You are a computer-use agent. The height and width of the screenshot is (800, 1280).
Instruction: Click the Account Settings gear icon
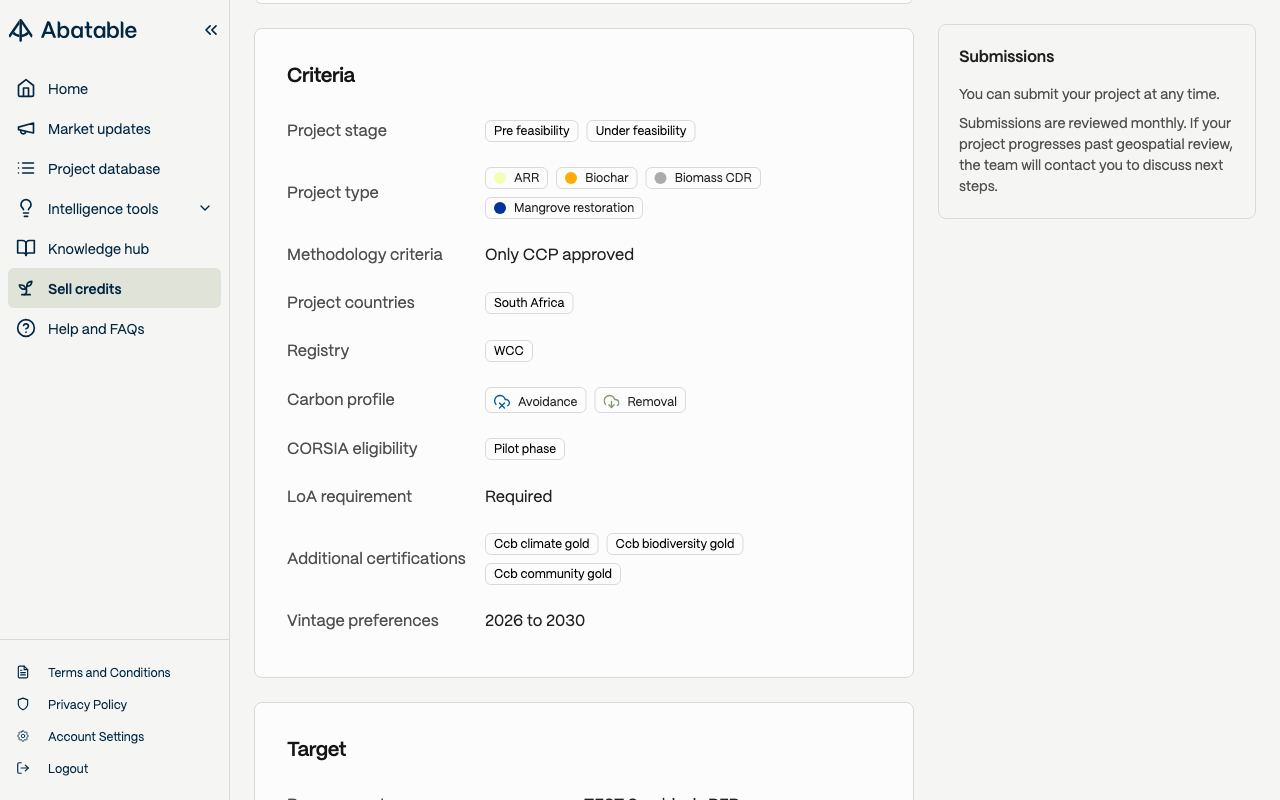click(x=23, y=737)
